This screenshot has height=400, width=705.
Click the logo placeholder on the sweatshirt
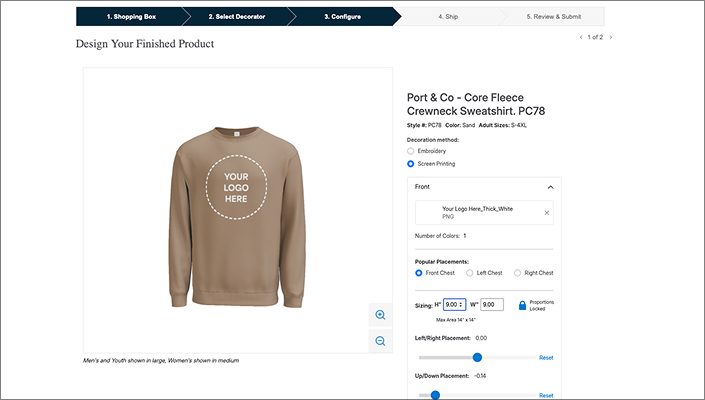236,186
